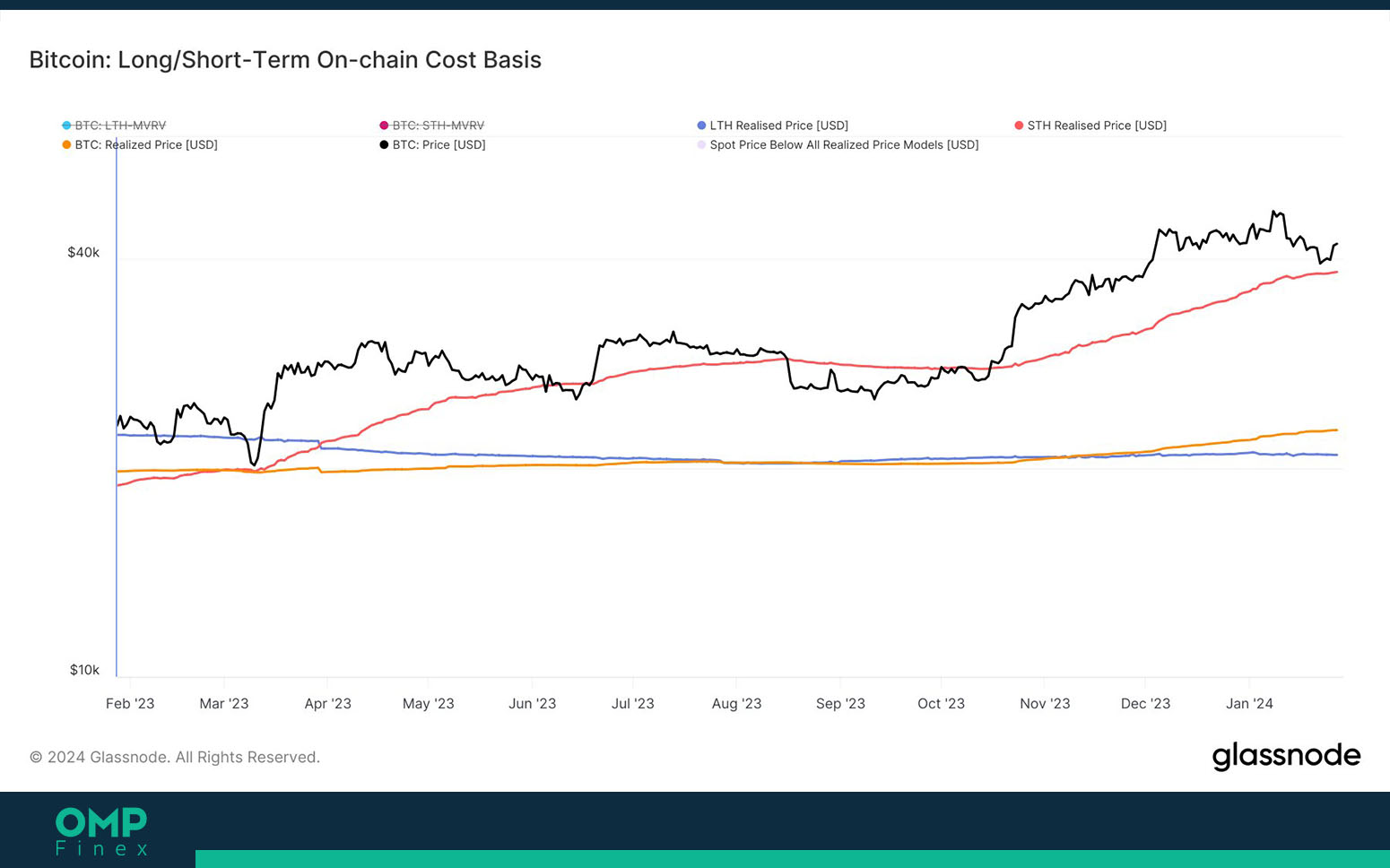Click the OMP Finex logo
Image resolution: width=1390 pixels, height=868 pixels.
point(101,831)
